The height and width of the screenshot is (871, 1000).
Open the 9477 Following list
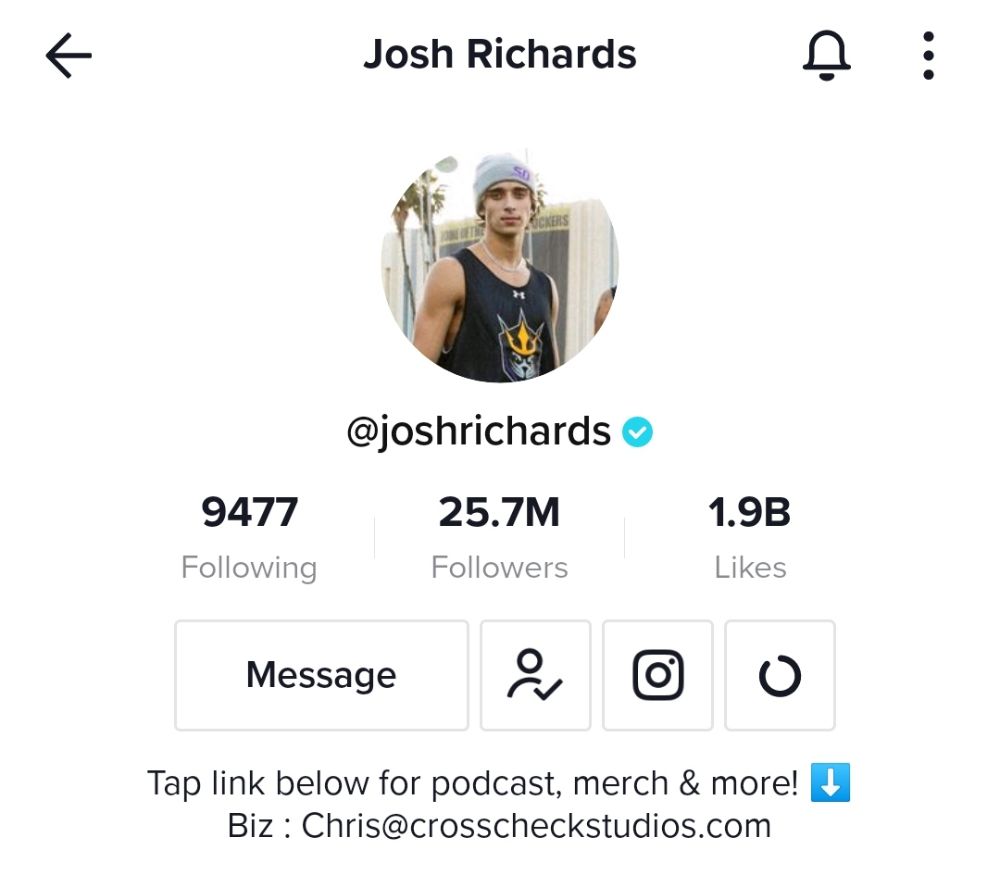[249, 513]
